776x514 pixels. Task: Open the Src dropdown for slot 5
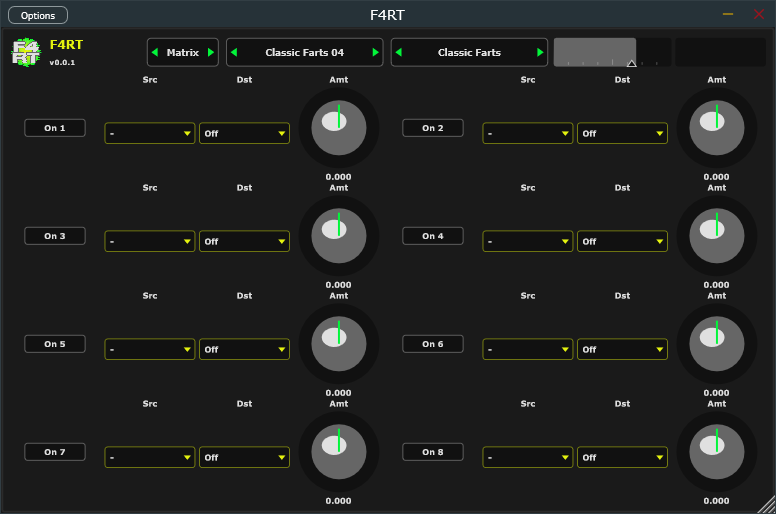150,349
